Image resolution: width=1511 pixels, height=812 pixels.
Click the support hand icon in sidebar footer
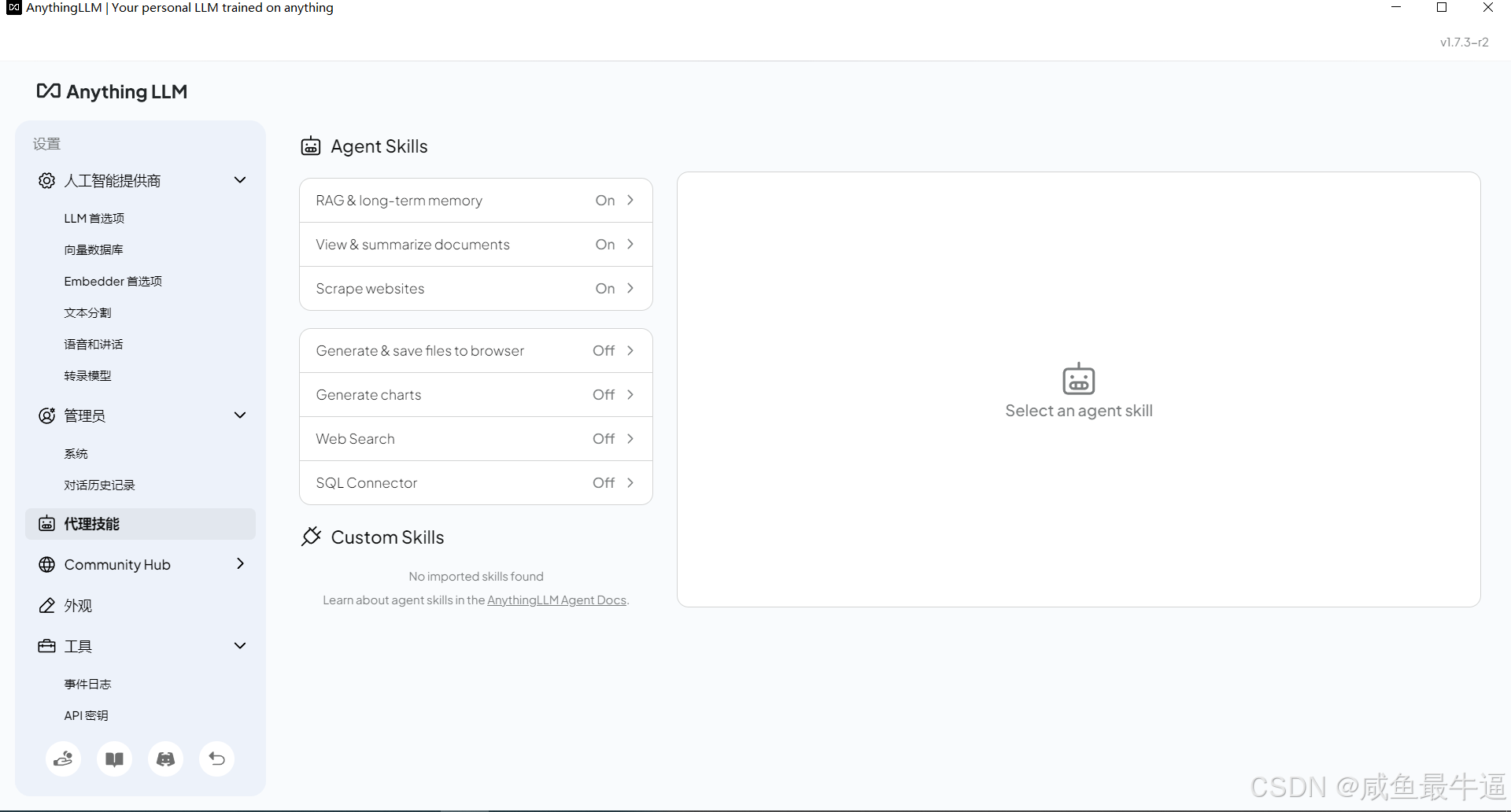click(63, 759)
